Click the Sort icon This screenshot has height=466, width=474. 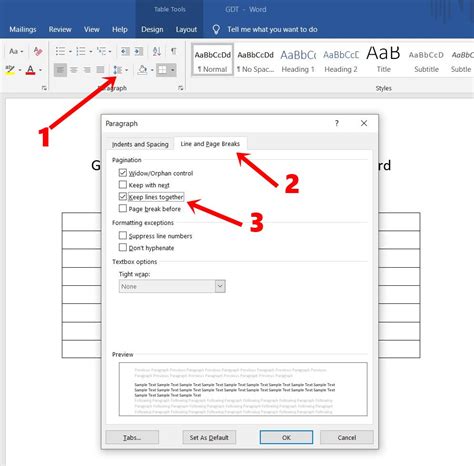157,51
